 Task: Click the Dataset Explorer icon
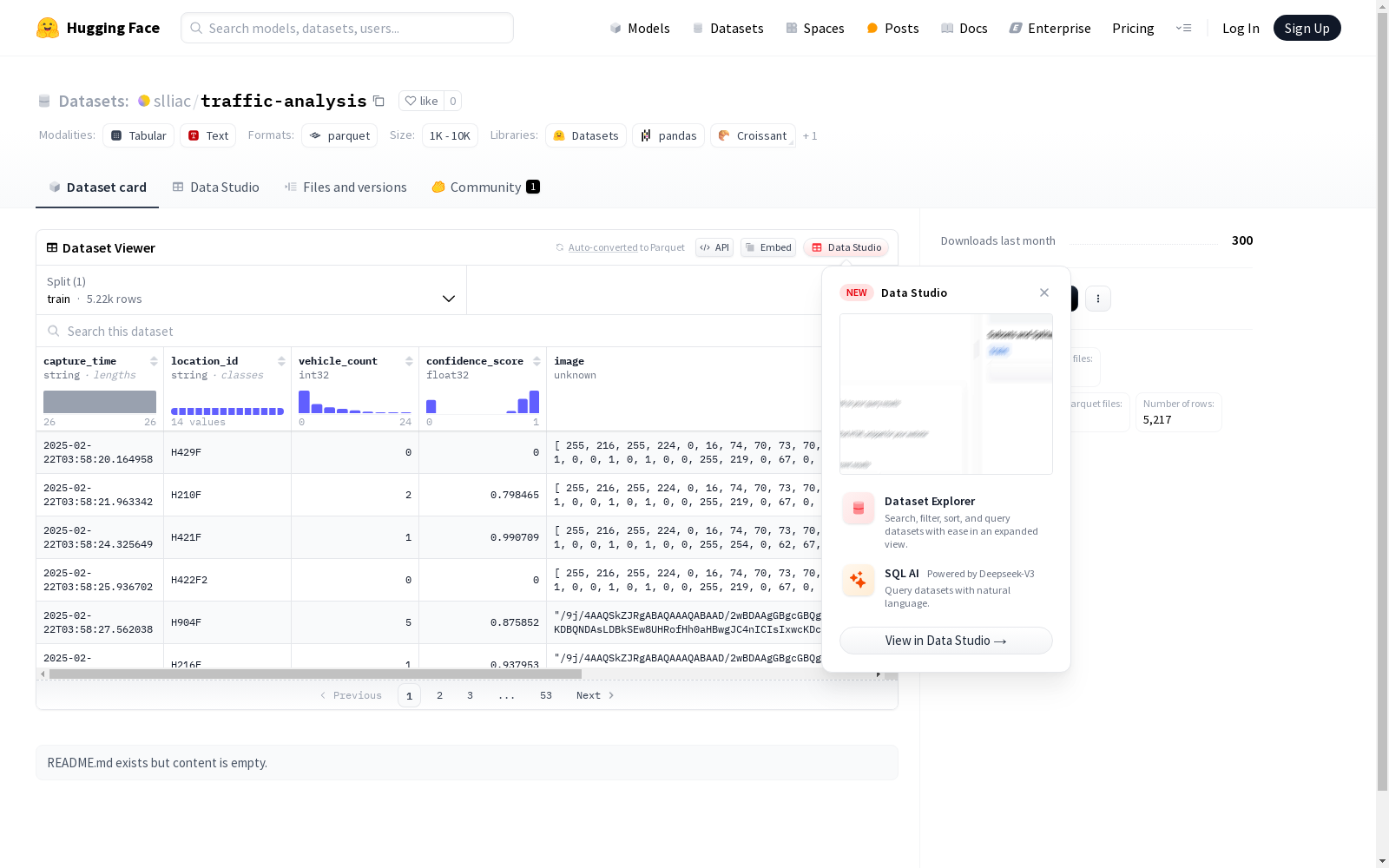click(859, 509)
